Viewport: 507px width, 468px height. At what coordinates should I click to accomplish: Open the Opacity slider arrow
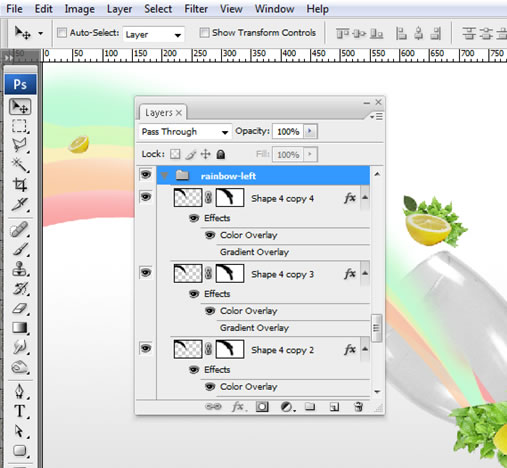[x=310, y=131]
